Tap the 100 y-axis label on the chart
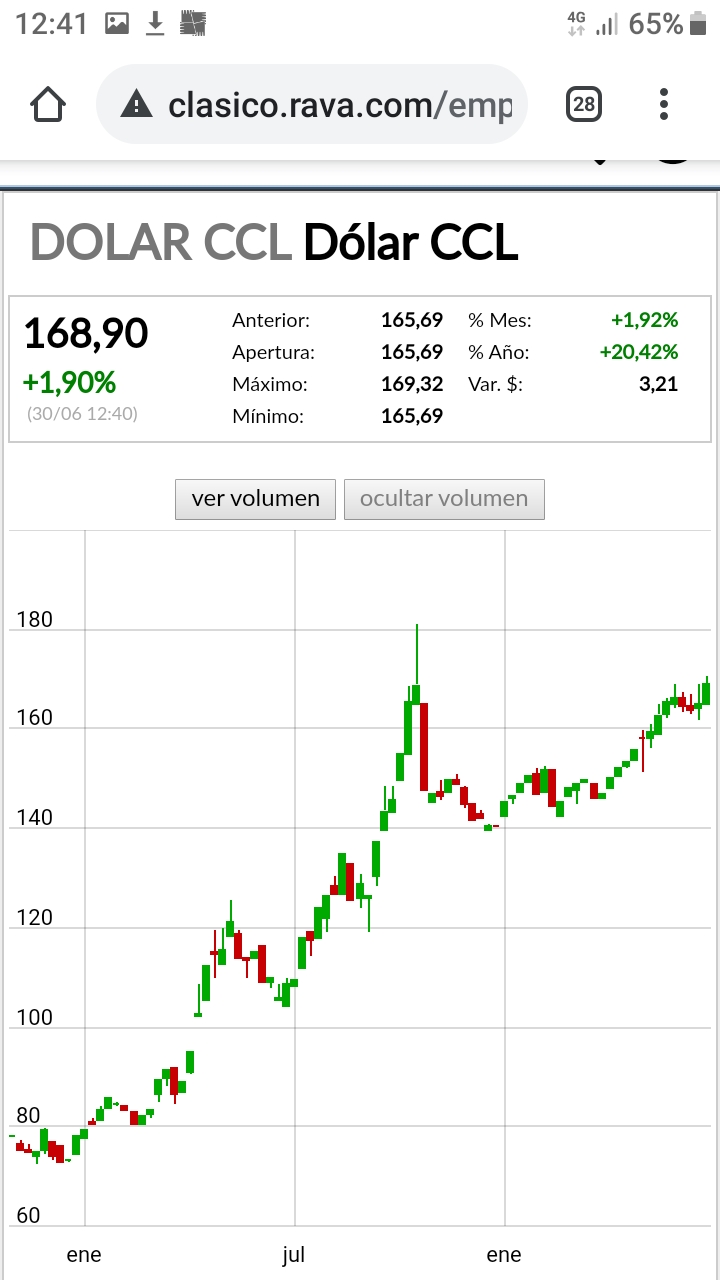 (x=34, y=1018)
